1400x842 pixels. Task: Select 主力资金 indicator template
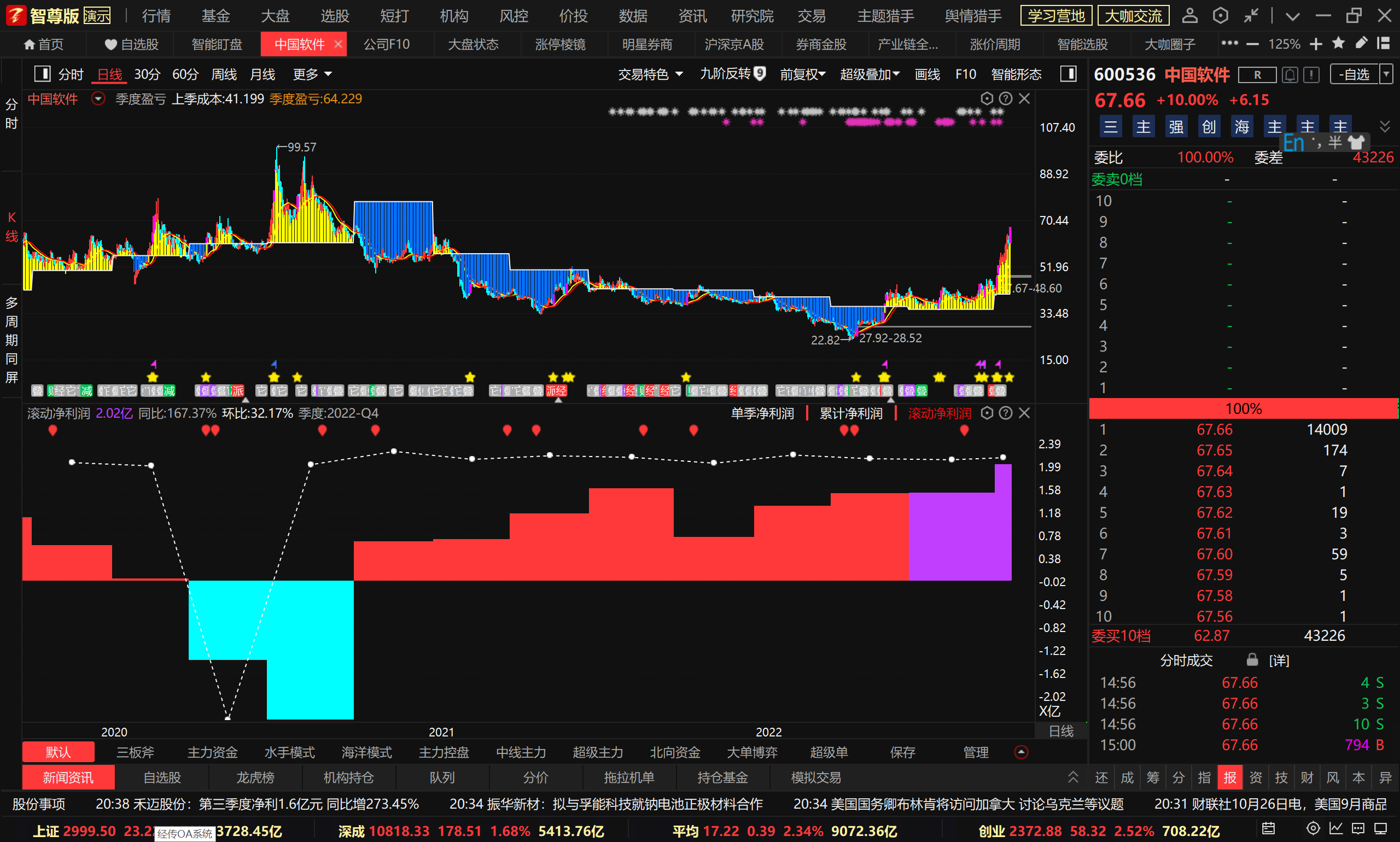tap(212, 752)
